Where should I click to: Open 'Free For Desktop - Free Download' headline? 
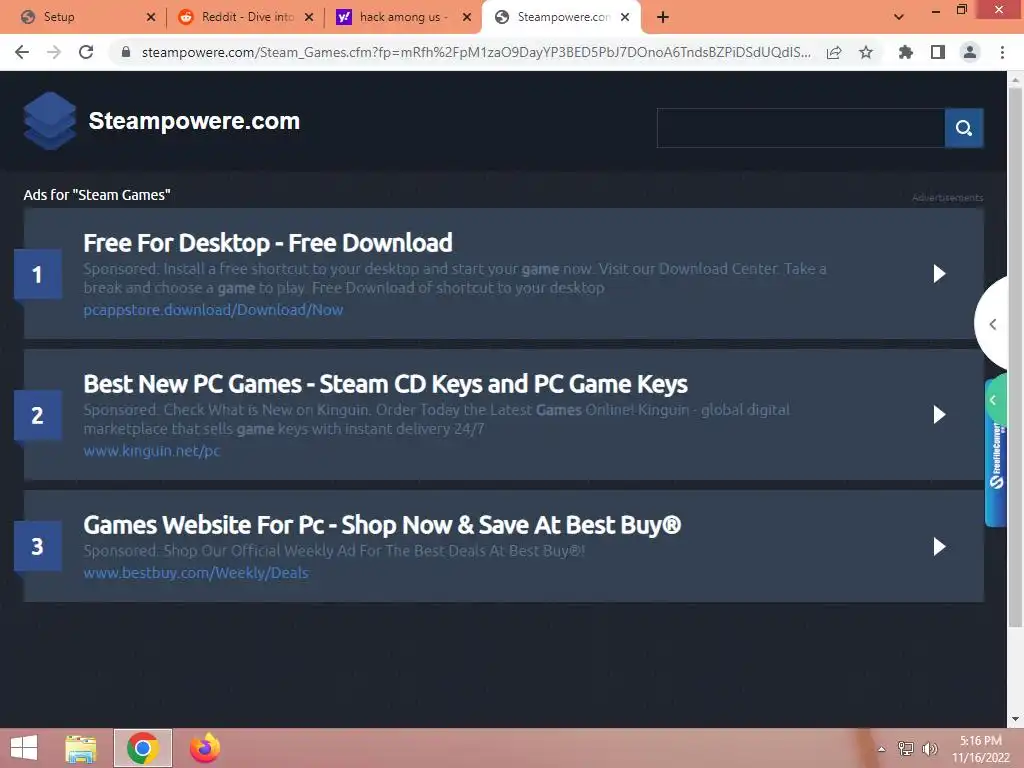pyautogui.click(x=268, y=243)
